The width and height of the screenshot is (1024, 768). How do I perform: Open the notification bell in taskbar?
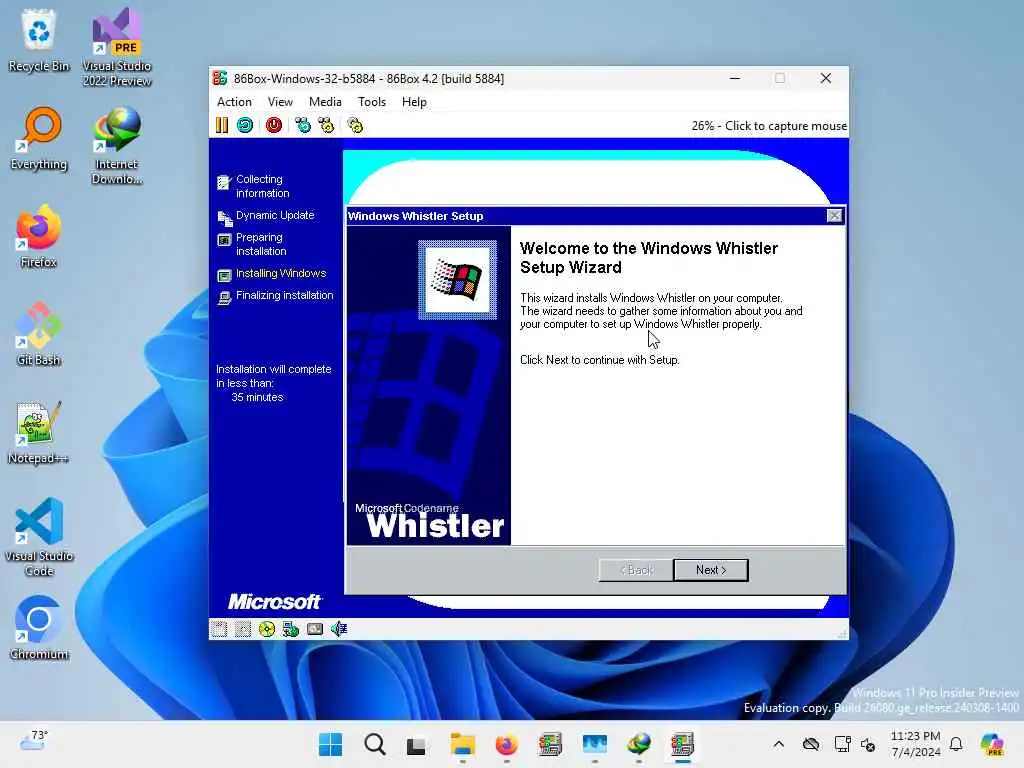click(x=956, y=744)
